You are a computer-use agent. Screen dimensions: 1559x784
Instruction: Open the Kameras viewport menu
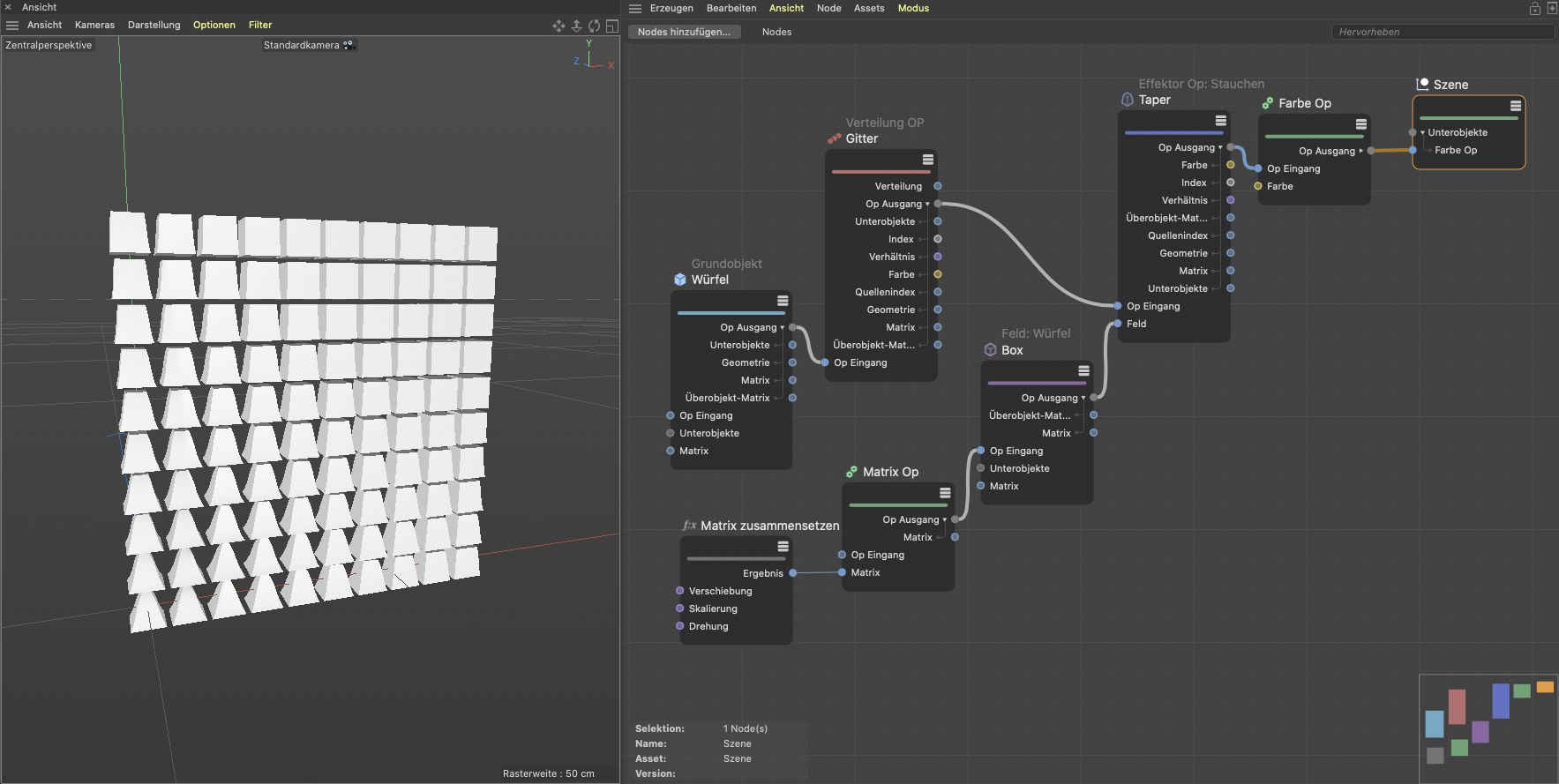tap(94, 25)
